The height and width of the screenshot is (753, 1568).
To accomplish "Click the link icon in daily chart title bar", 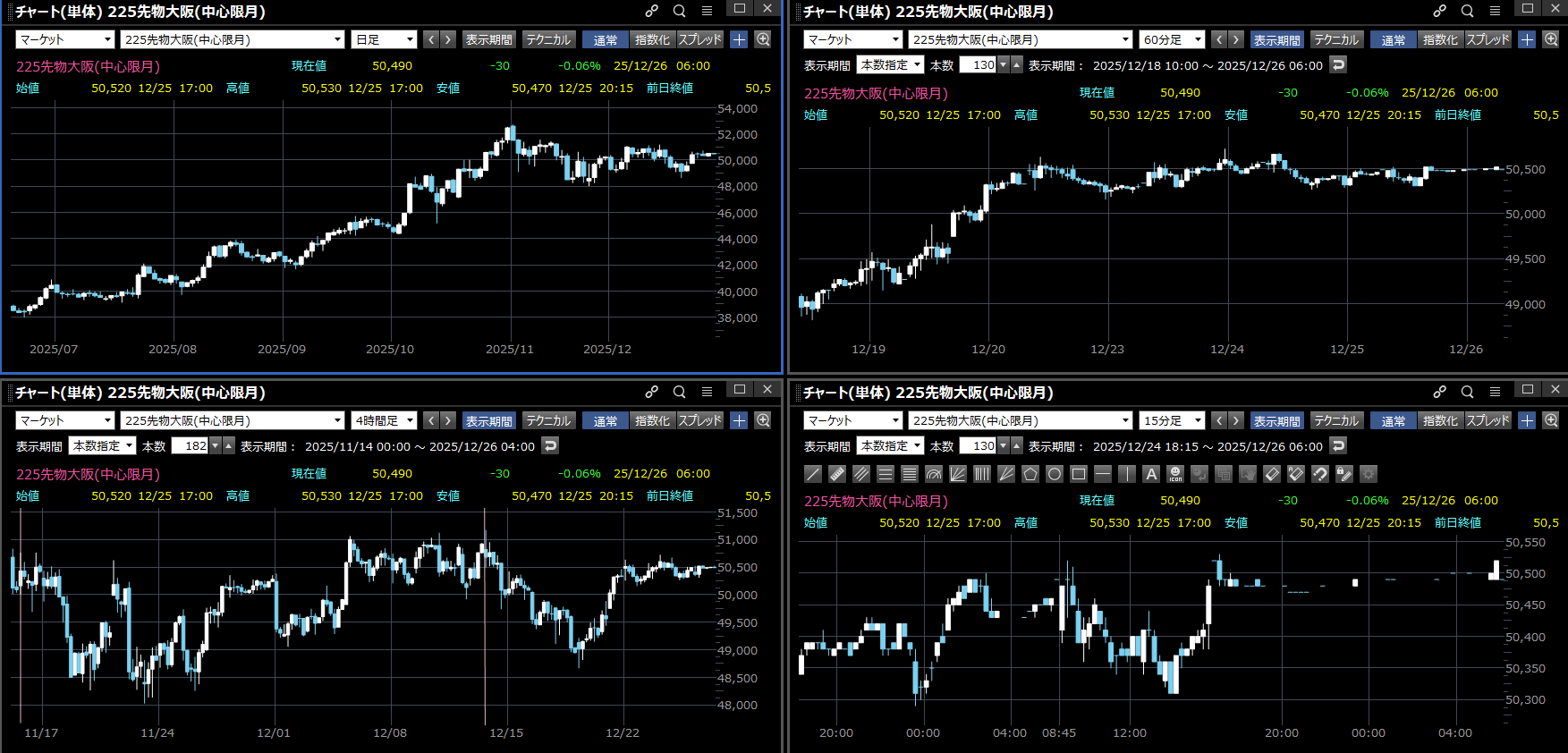I will pyautogui.click(x=652, y=11).
